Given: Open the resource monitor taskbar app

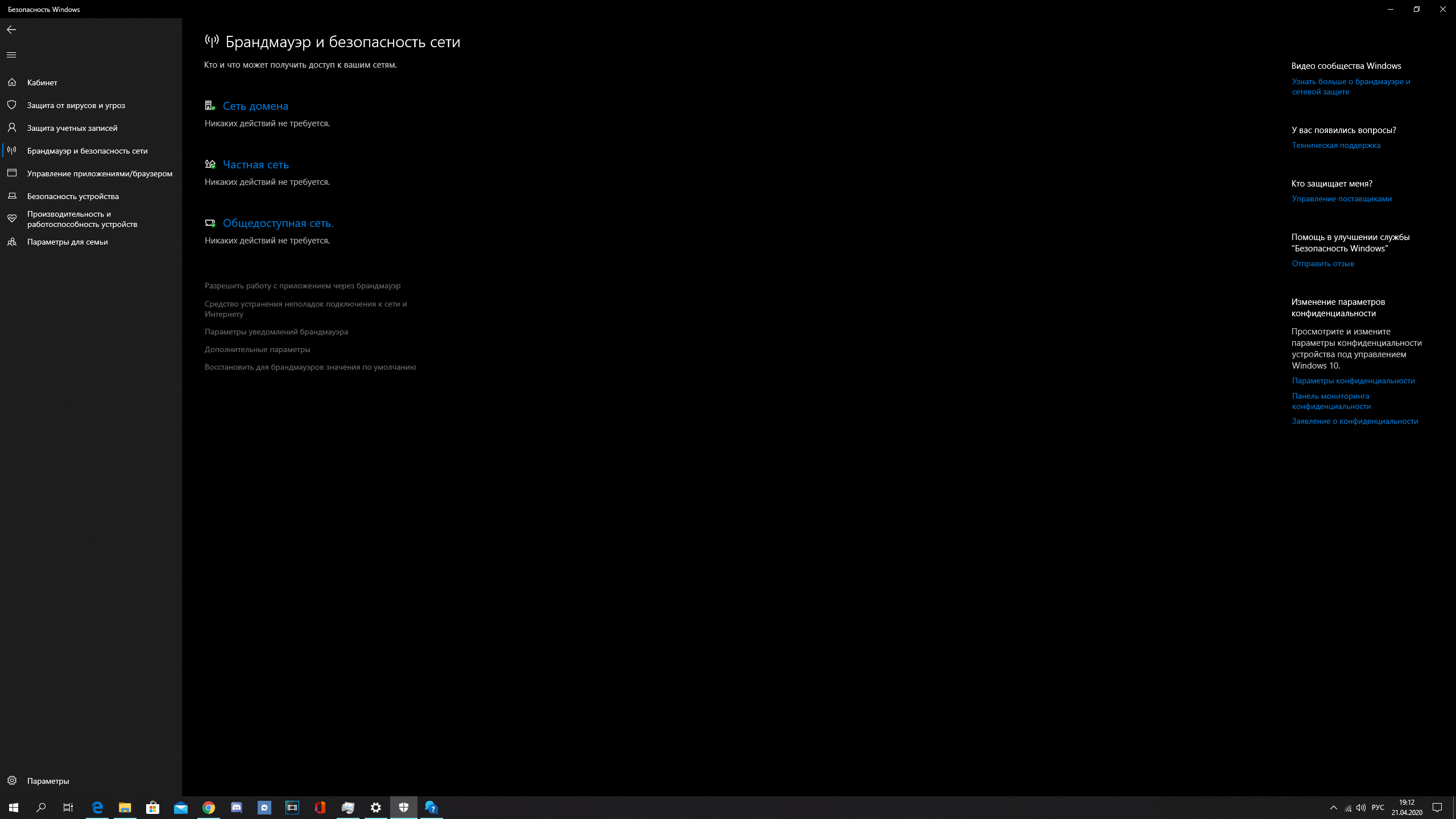Looking at the screenshot, I should 348,807.
